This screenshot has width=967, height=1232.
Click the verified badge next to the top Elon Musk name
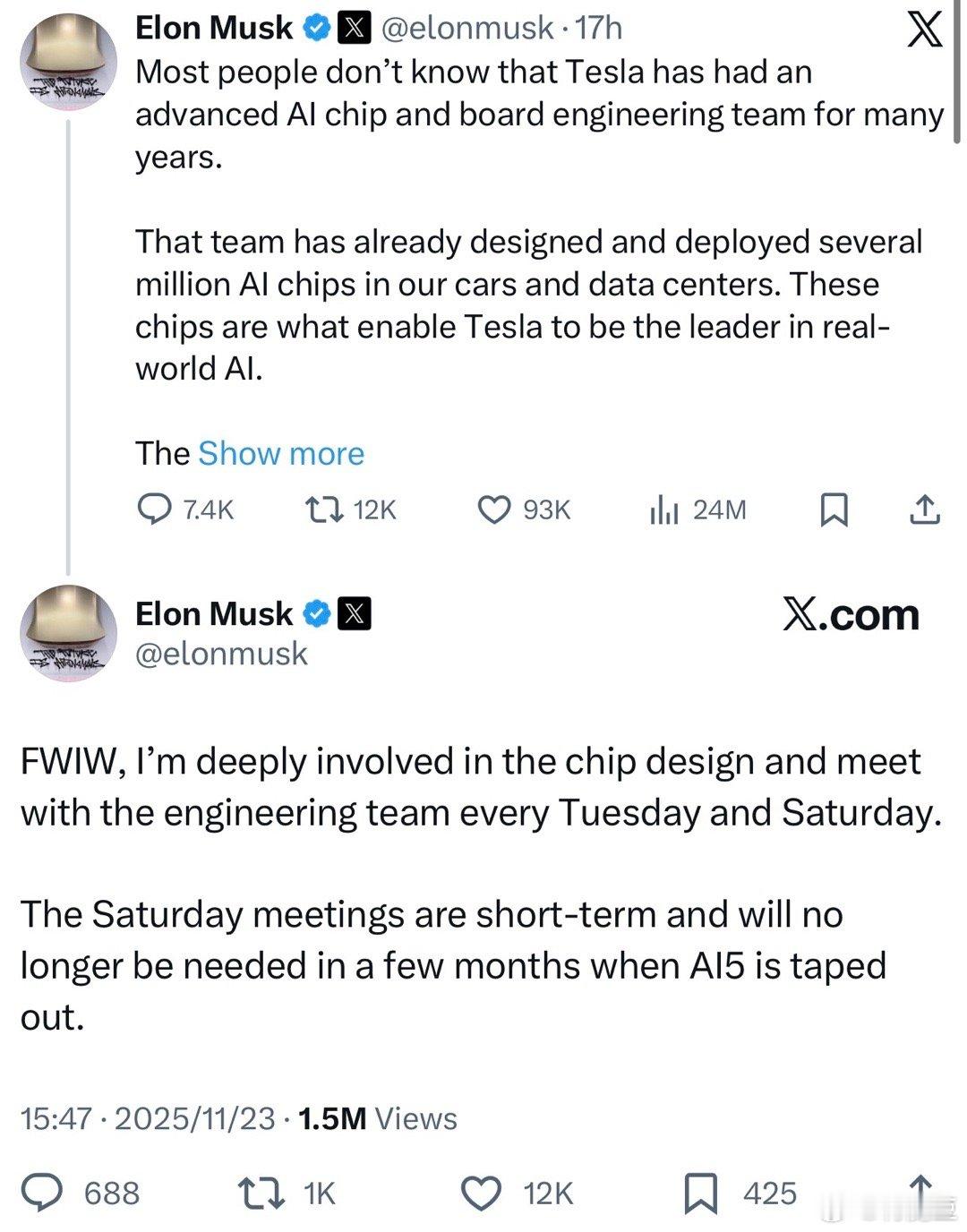tap(316, 30)
